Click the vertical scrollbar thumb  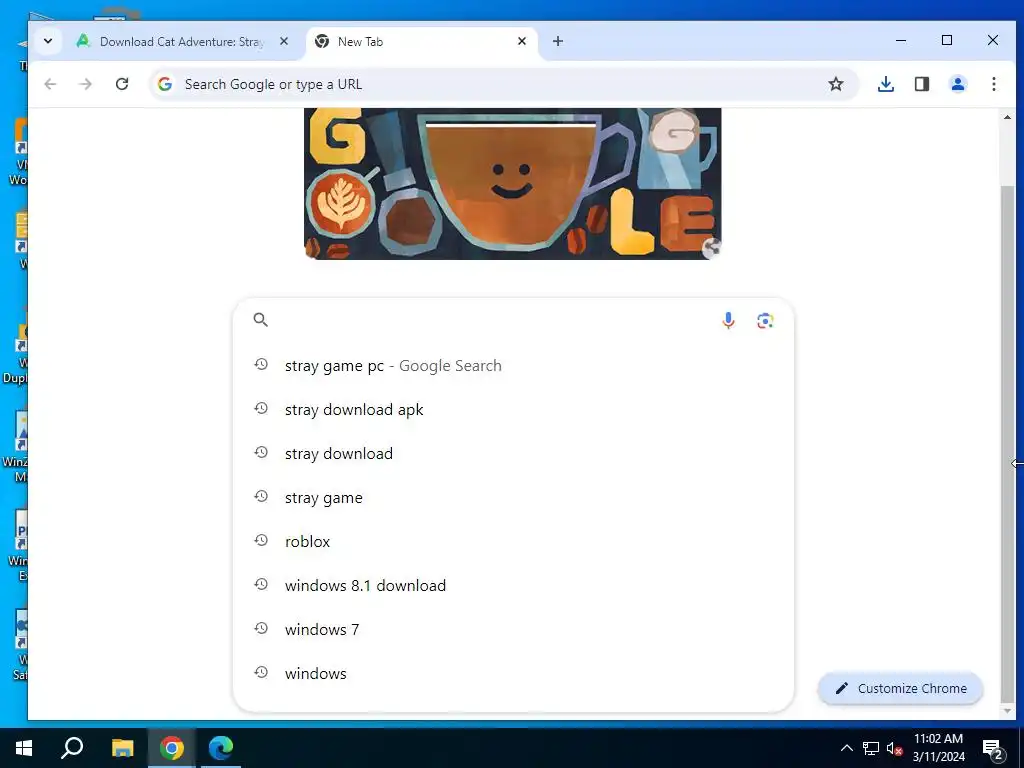(x=1008, y=444)
